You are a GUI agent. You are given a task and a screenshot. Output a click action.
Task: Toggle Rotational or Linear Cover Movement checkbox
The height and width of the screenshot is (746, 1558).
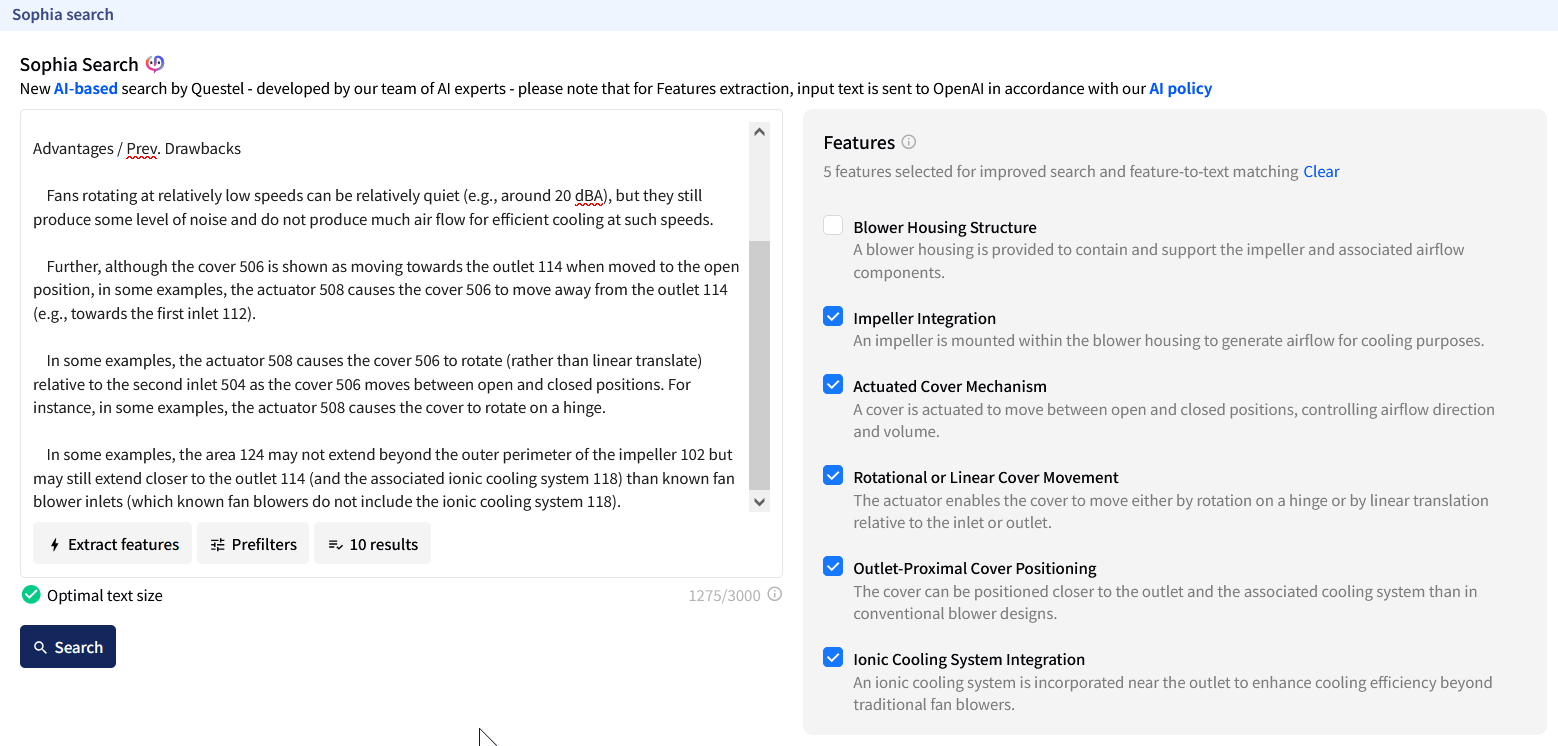point(833,476)
